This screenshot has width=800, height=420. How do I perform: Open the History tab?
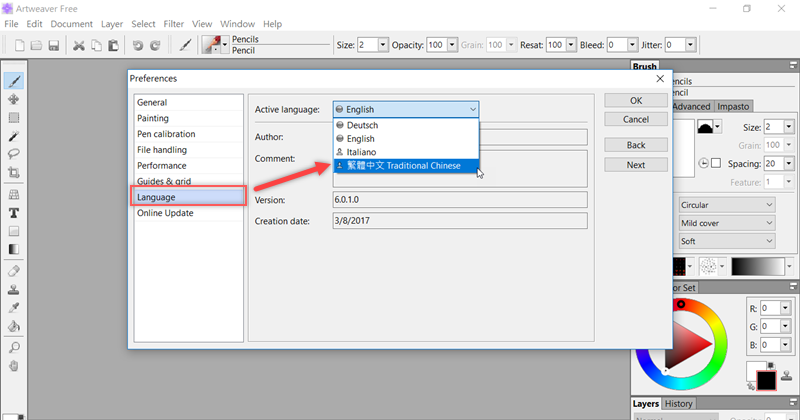(x=678, y=404)
